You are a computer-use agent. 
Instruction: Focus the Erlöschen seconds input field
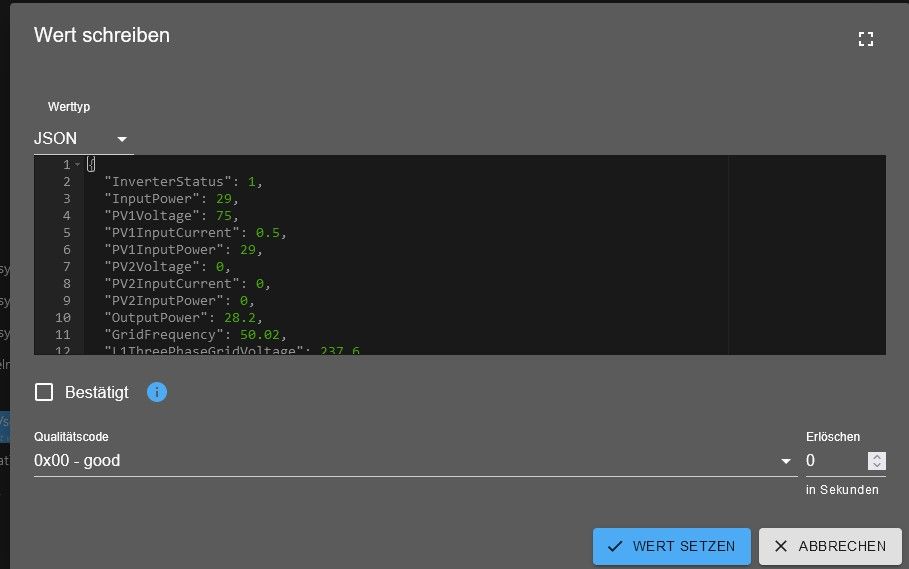[835, 461]
